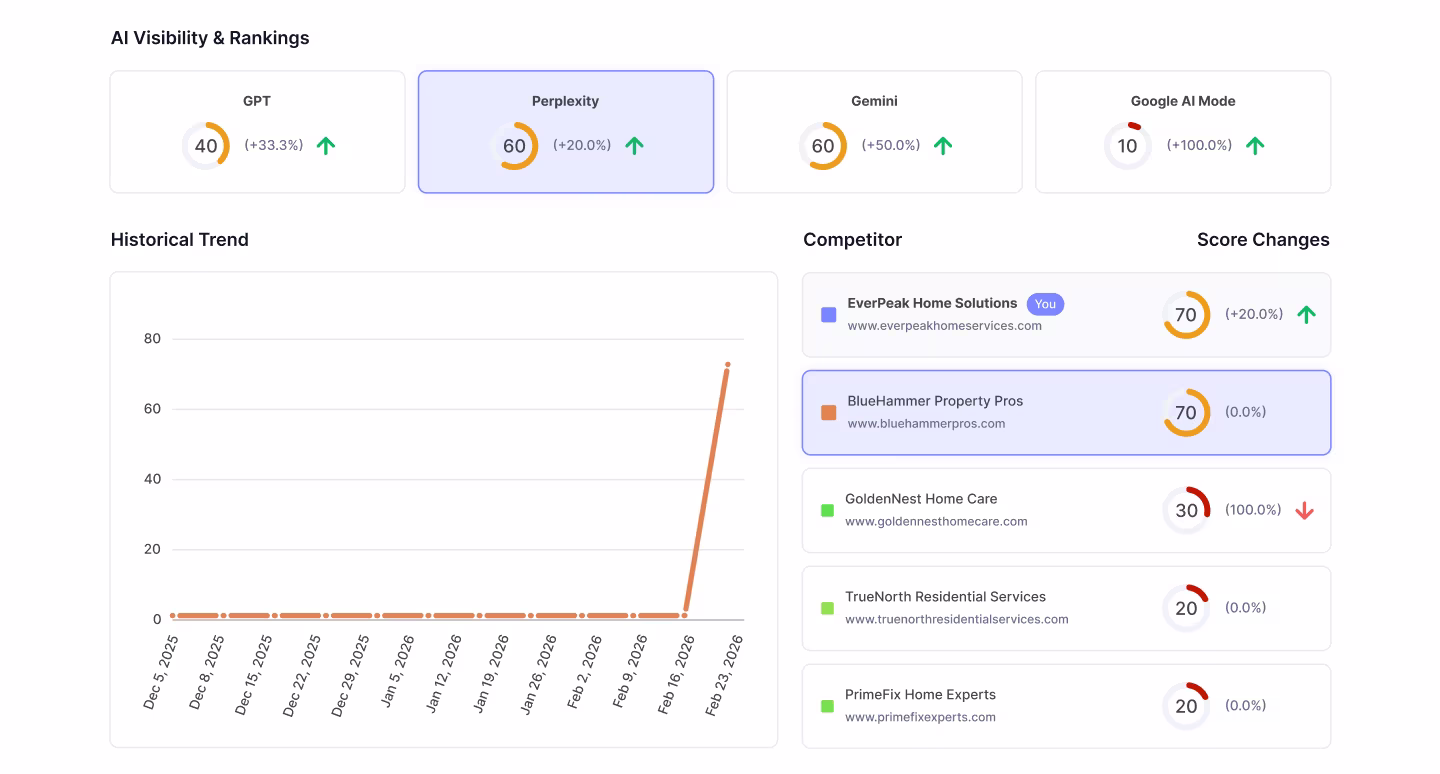Click the green increase arrow for EverPeak Home Solutions

(1306, 314)
